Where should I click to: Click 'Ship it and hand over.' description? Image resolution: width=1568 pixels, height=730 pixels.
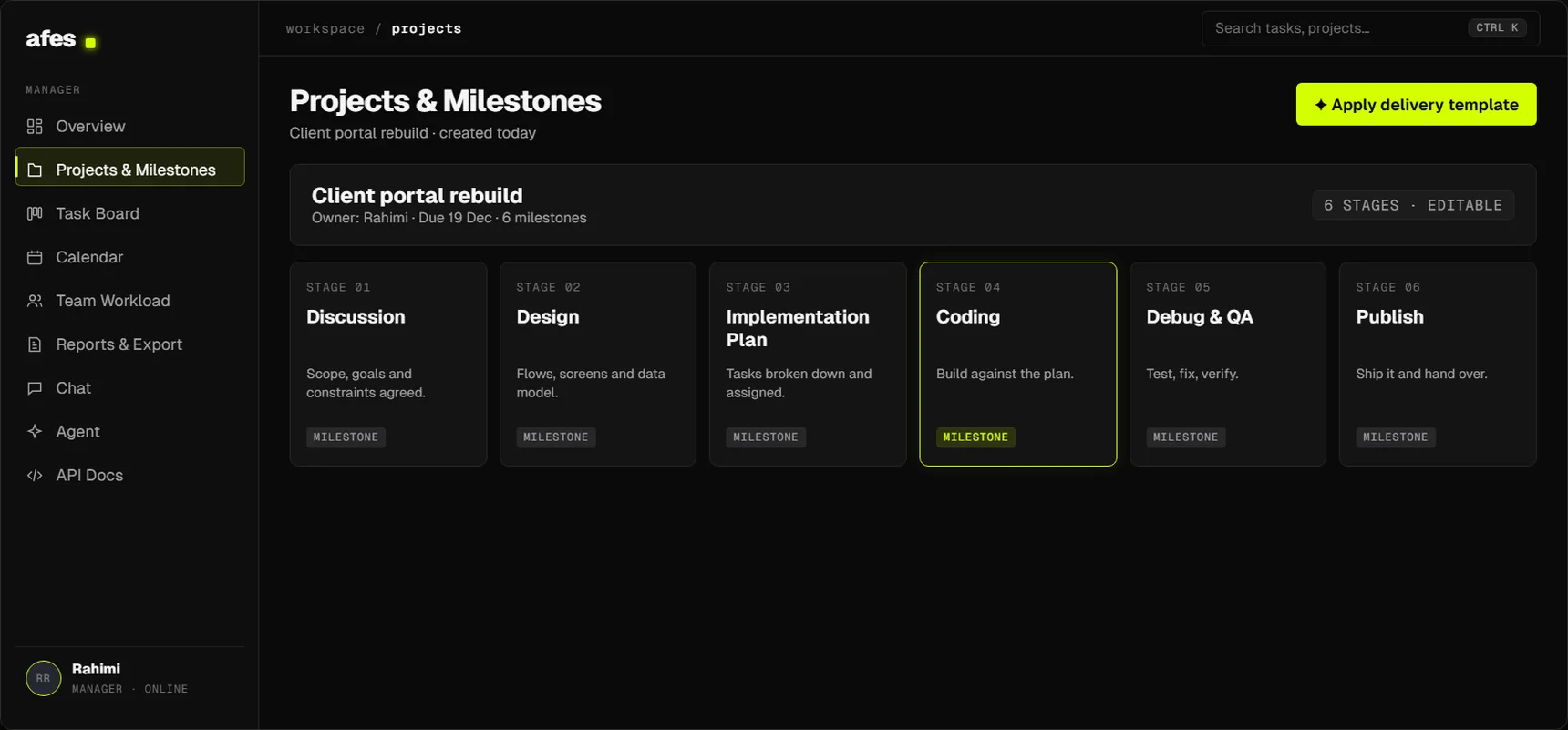[1421, 374]
